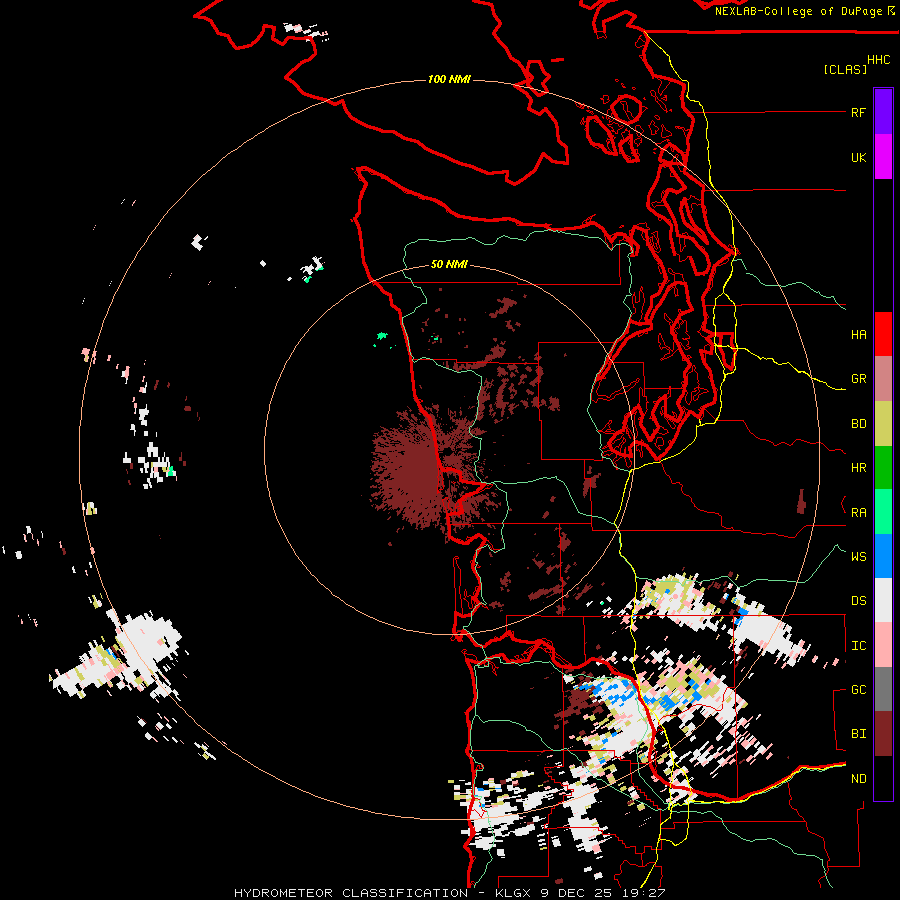Click the KLGX radar site identifier
Viewport: 900px width, 900px height.
tap(513, 893)
